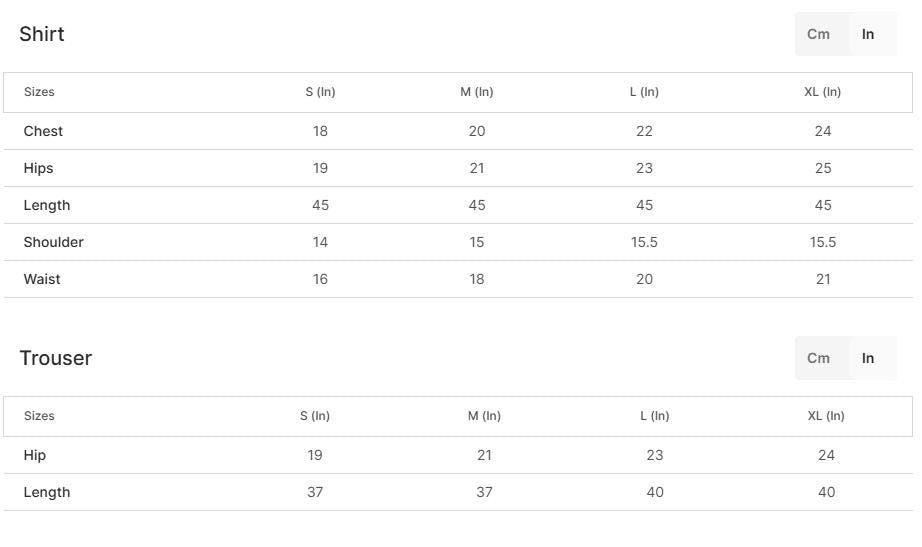The width and height of the screenshot is (922, 547).
Task: Click the M (In) column header in Trouser table
Action: pos(484,416)
